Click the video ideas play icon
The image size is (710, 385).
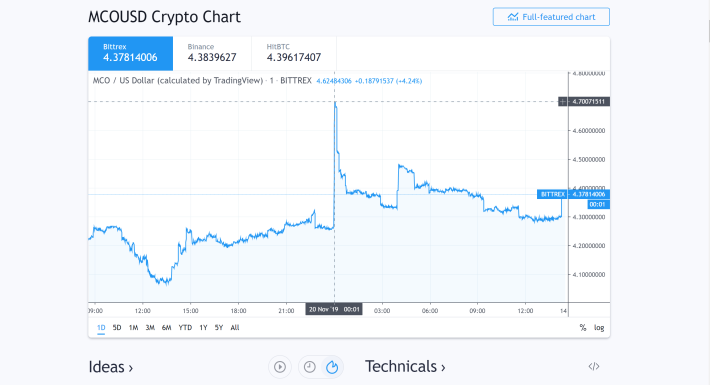click(x=280, y=367)
